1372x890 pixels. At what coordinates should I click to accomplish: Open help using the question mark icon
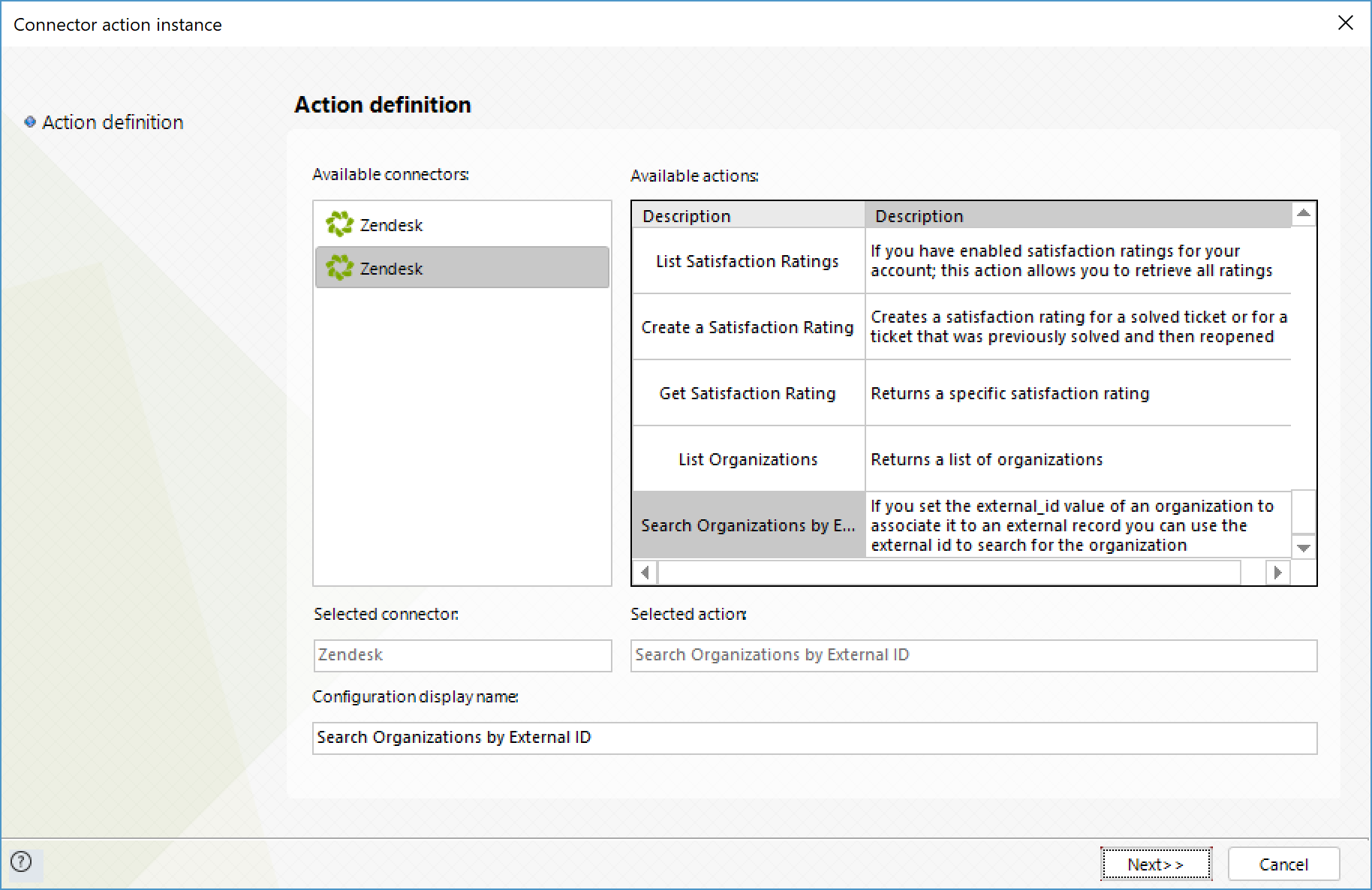(x=22, y=861)
